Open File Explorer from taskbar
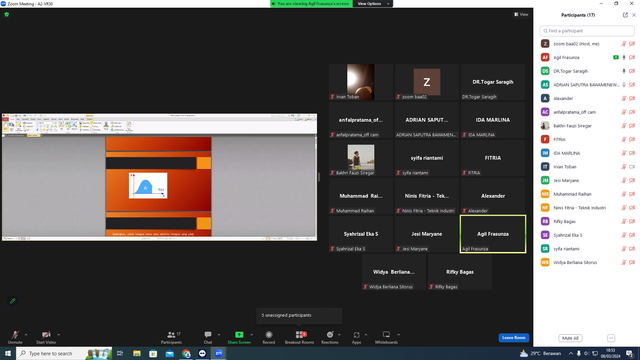This screenshot has height=360, width=640. click(137, 353)
